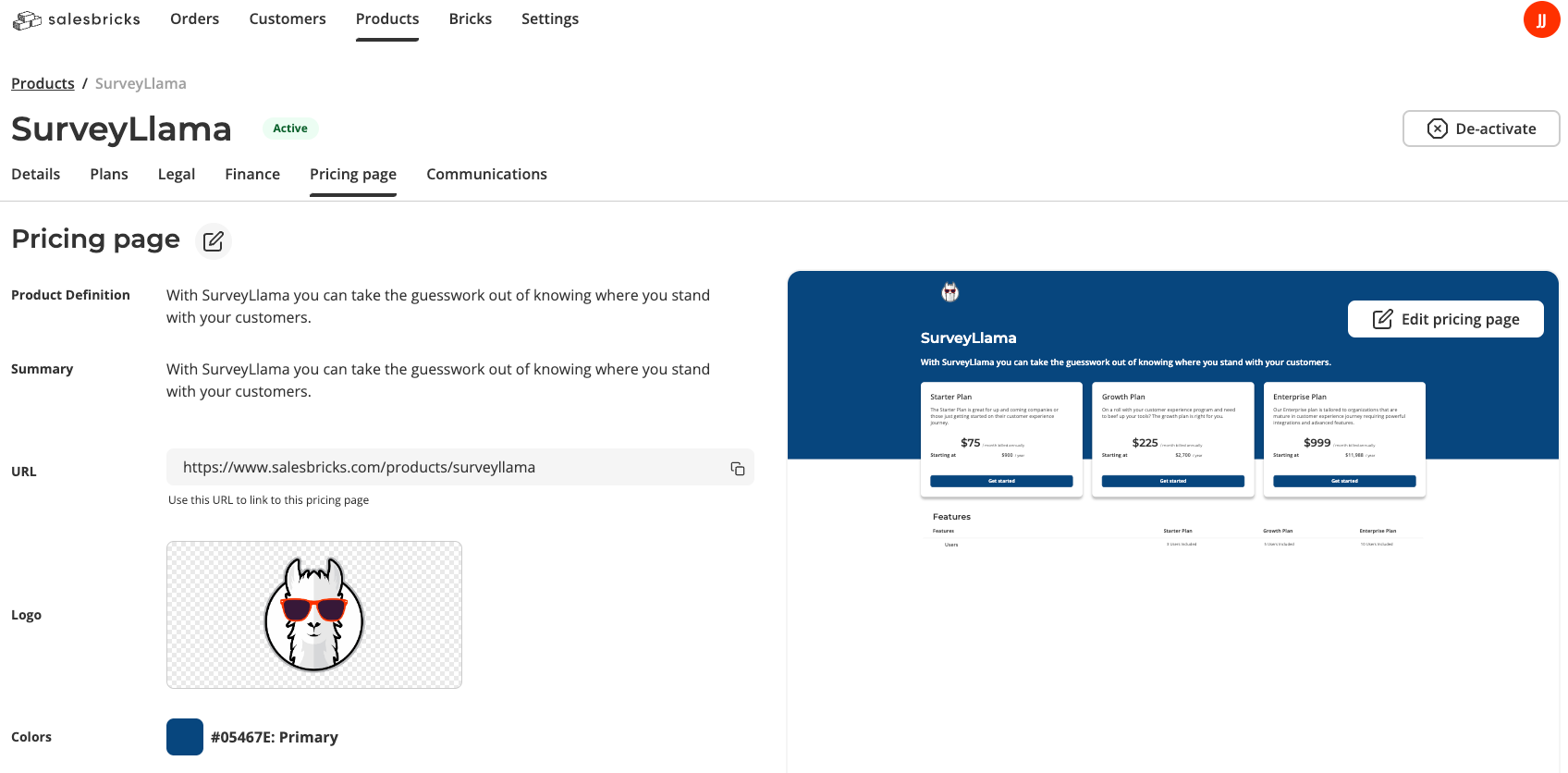Click the $225 Growth Plan price

point(1145,443)
